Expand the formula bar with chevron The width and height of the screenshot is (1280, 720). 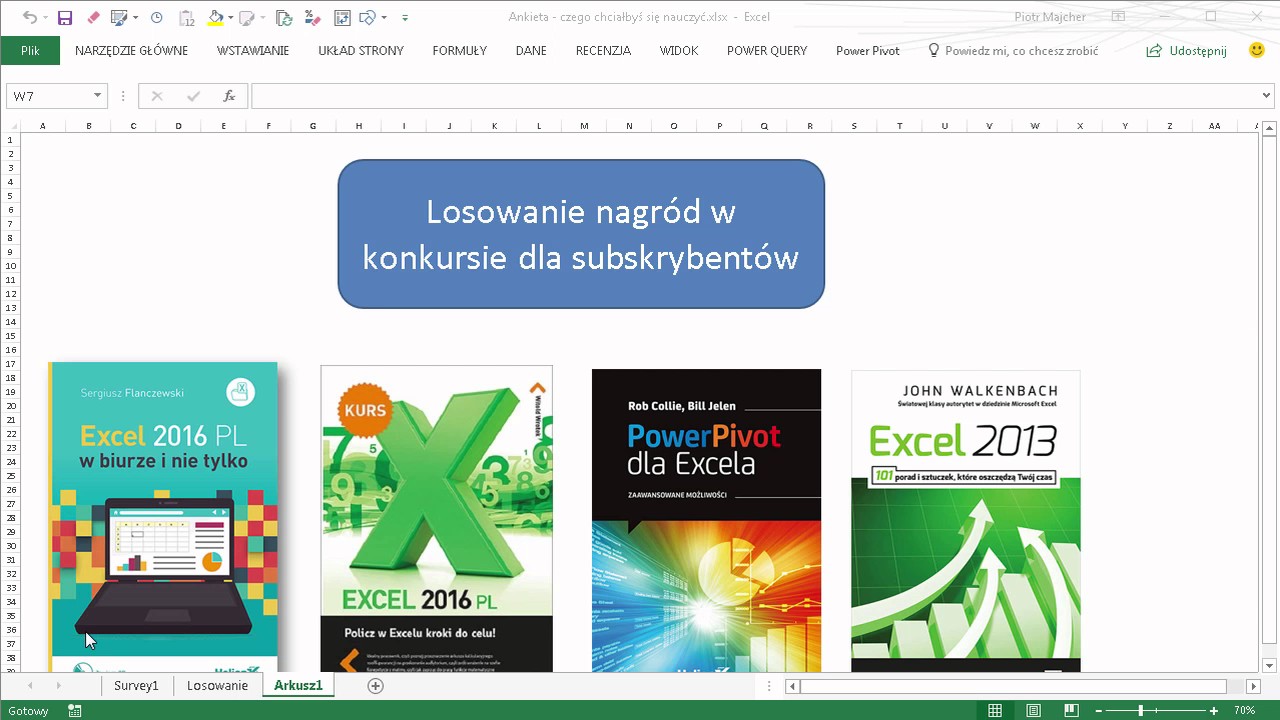1267,96
